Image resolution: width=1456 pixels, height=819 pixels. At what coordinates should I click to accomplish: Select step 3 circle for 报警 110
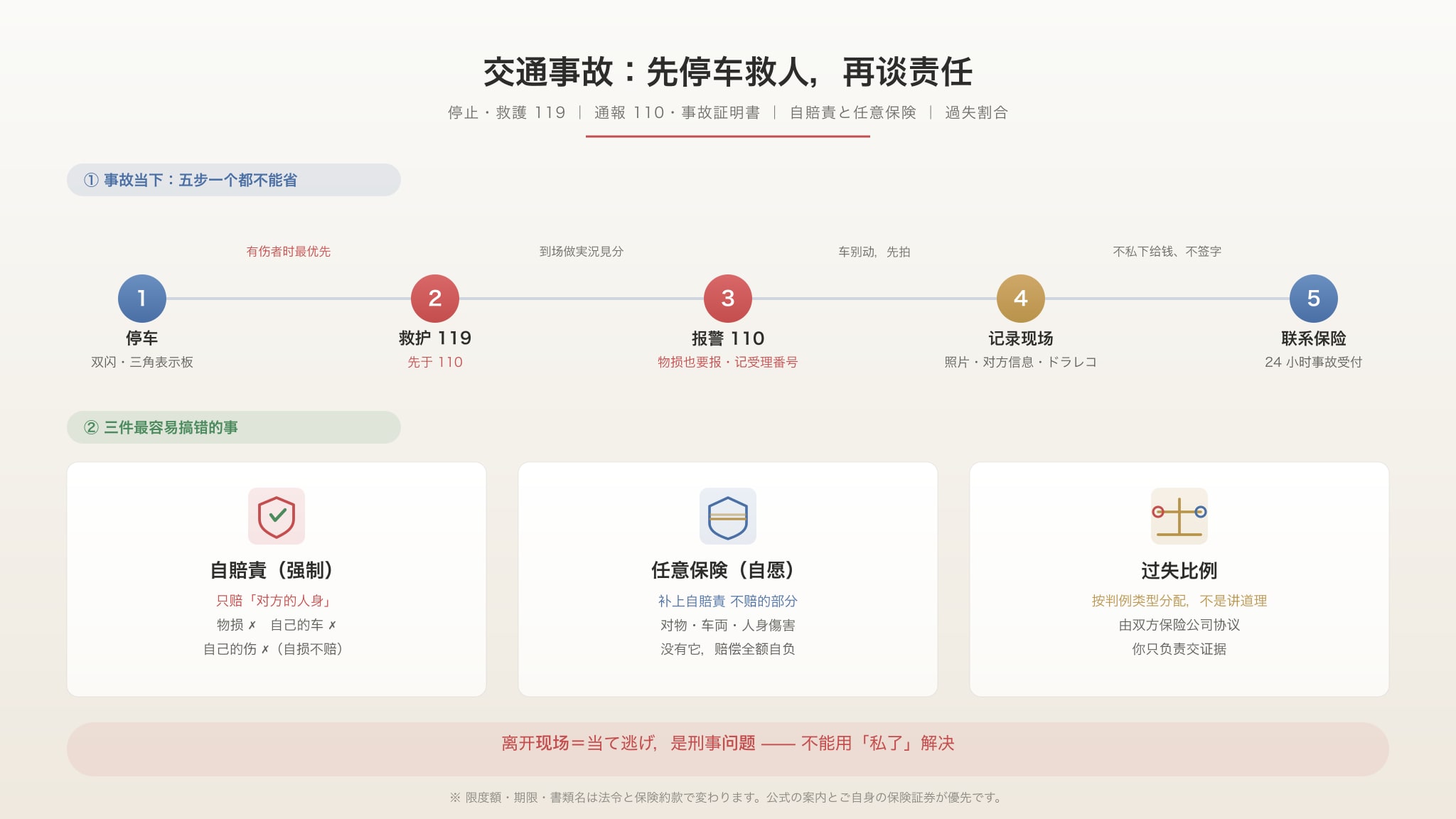(x=728, y=299)
